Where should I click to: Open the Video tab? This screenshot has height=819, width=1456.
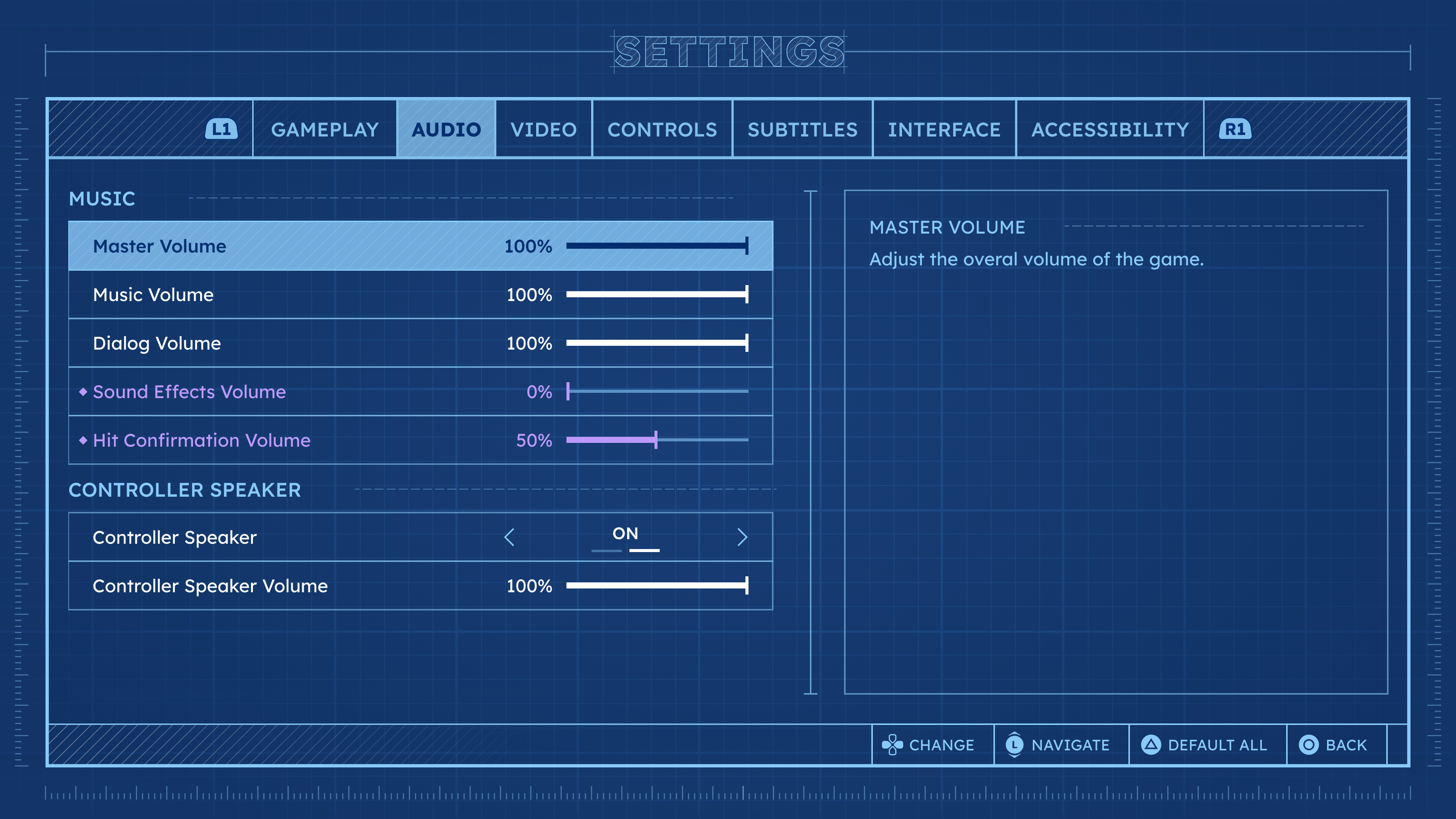(544, 129)
